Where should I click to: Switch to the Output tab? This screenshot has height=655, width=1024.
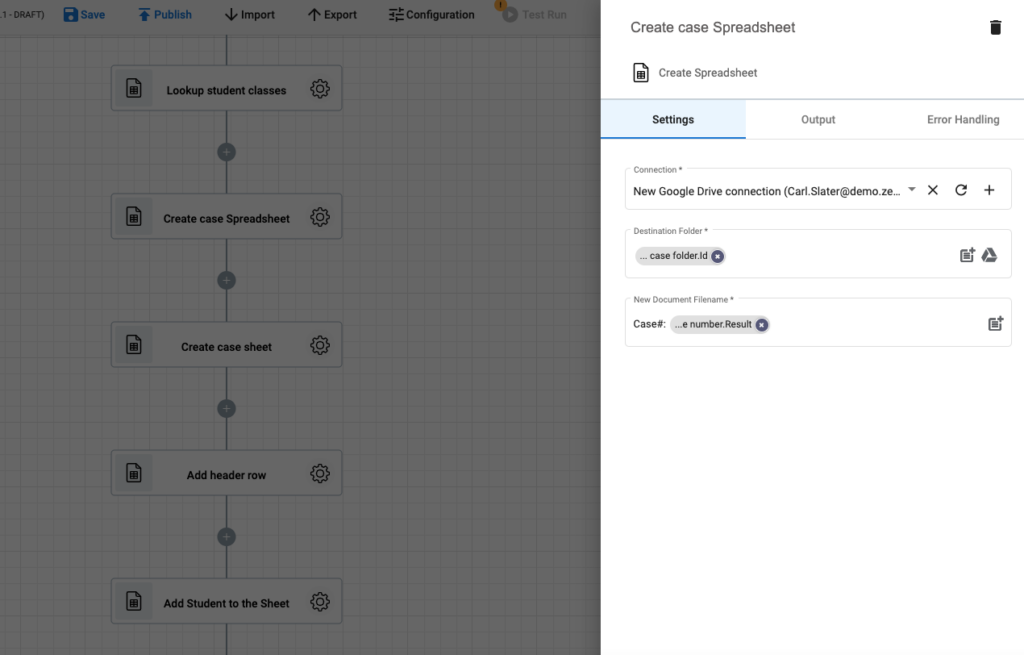pyautogui.click(x=818, y=120)
